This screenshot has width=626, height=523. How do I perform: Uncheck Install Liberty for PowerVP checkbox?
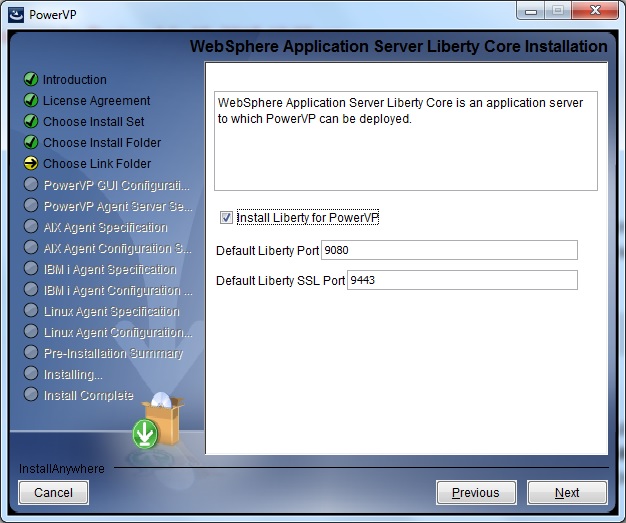pos(226,218)
